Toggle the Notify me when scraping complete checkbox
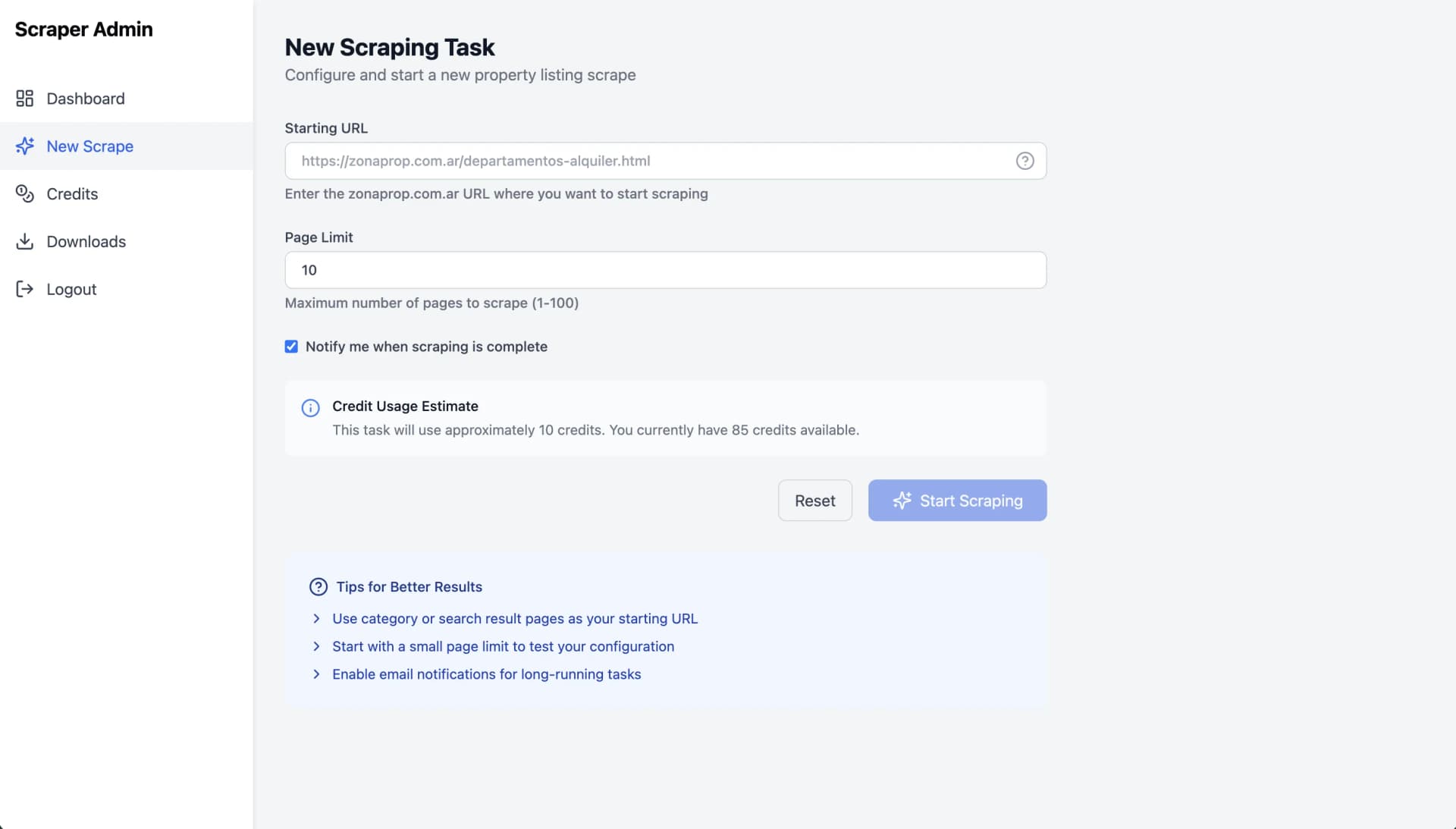 [x=291, y=346]
